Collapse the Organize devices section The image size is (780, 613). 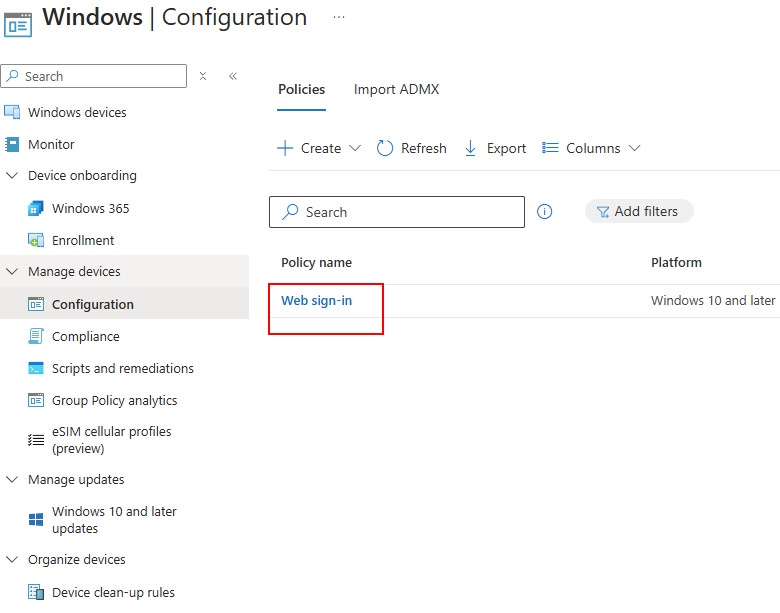tap(12, 560)
